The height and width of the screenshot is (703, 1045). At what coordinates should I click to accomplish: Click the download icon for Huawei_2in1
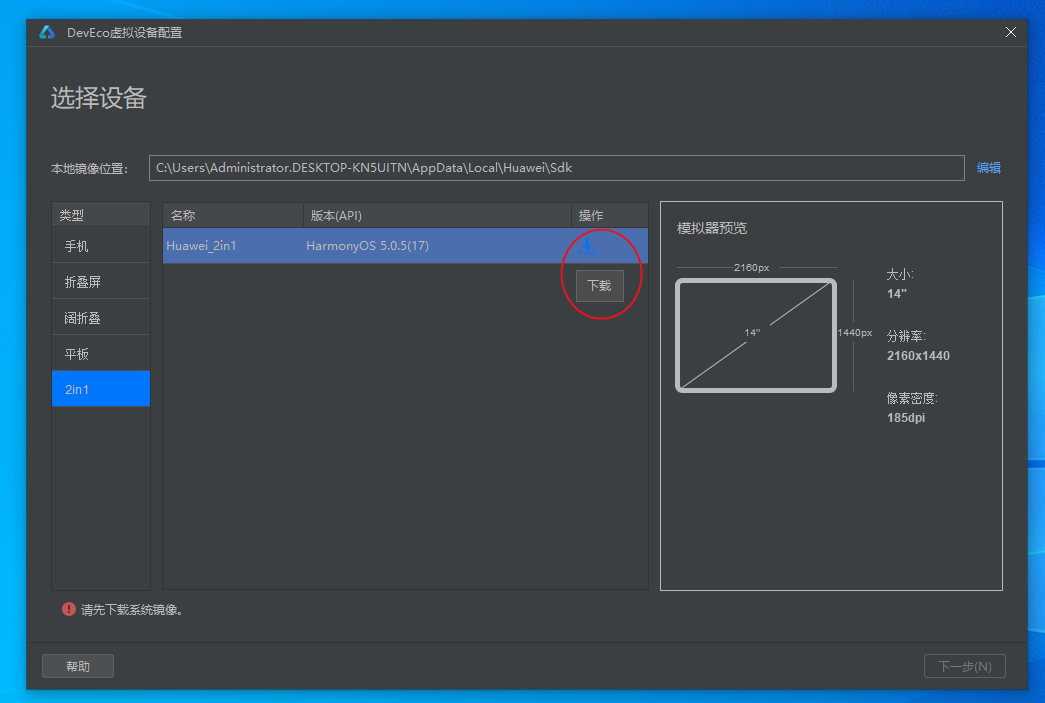pos(588,245)
